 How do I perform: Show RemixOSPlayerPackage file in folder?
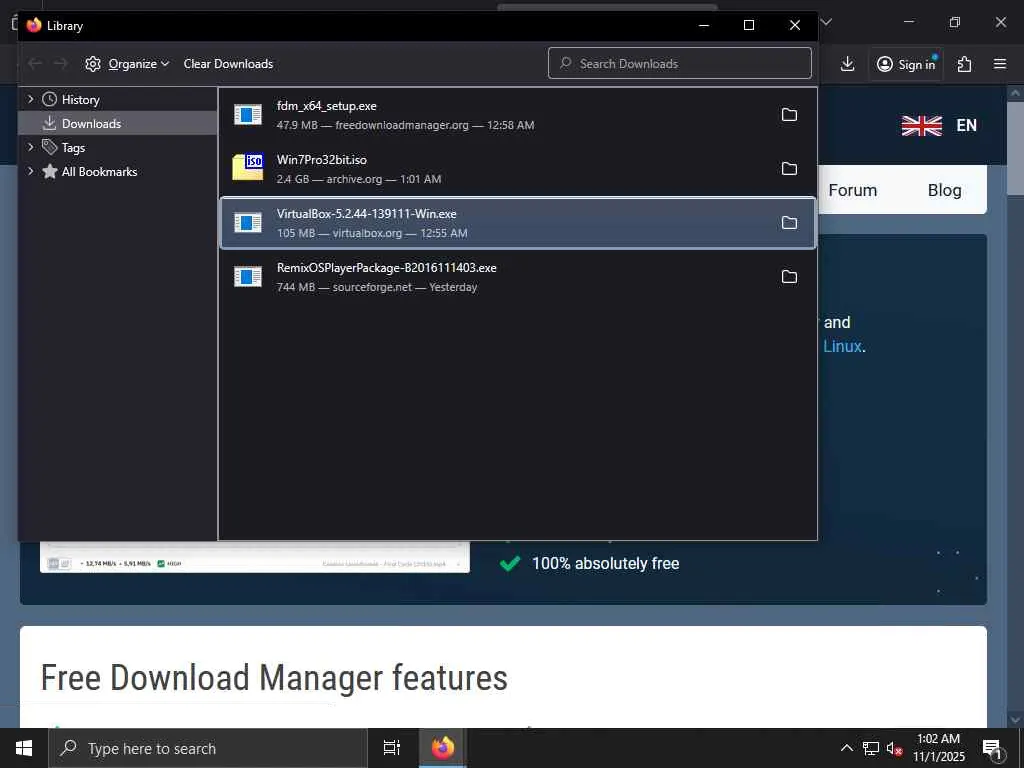(789, 277)
